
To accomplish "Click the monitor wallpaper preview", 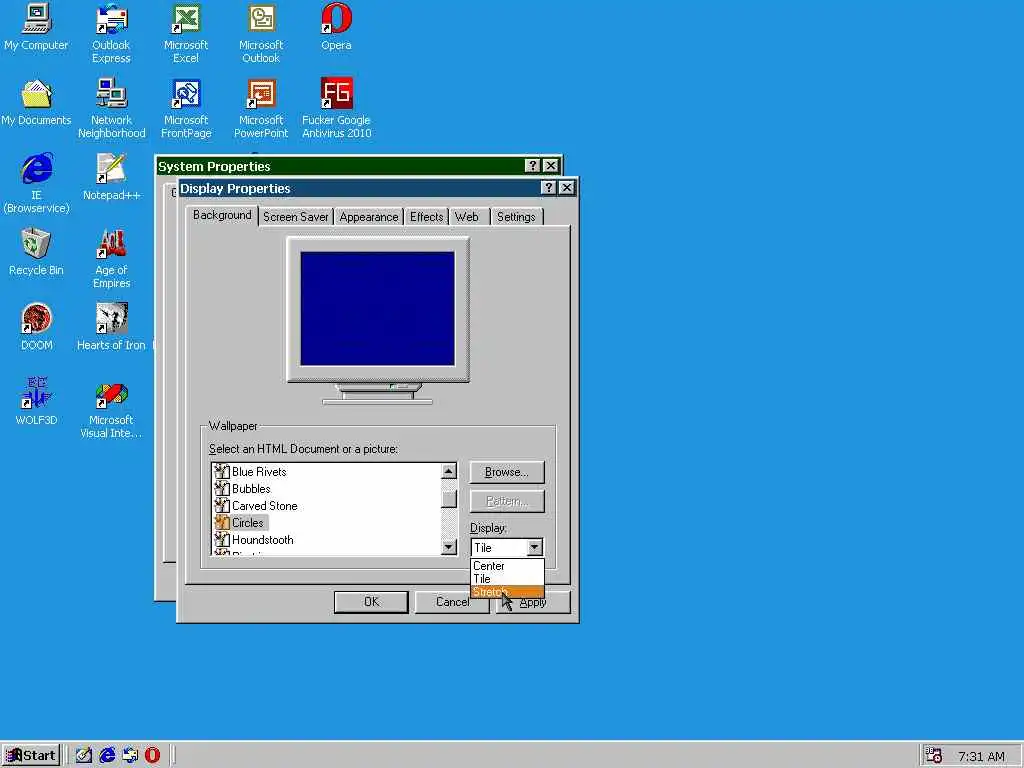I will [x=377, y=309].
